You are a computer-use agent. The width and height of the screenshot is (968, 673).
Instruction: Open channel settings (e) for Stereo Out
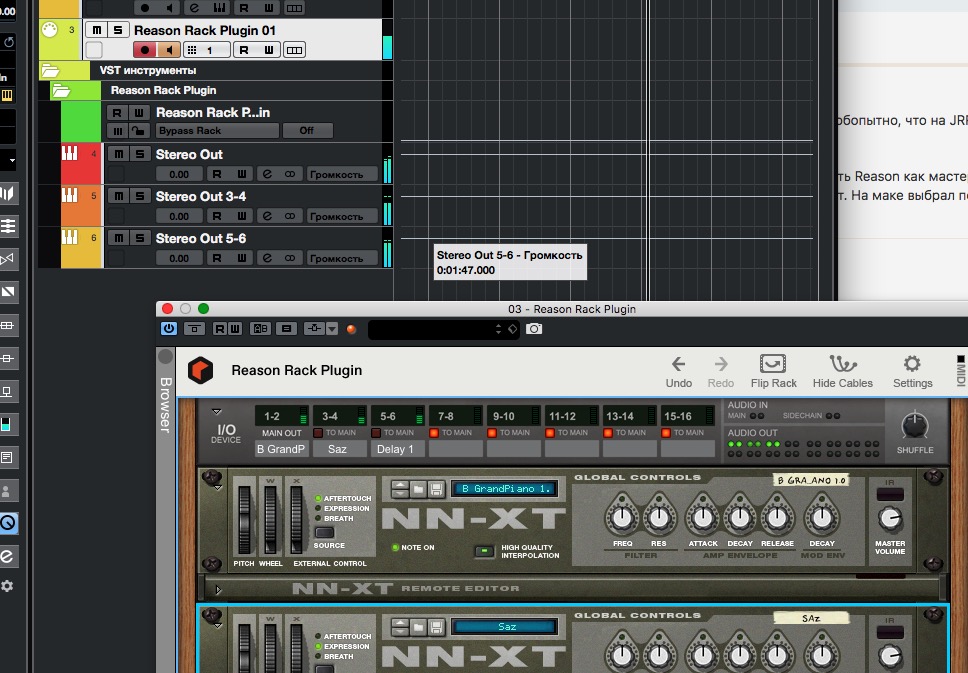[267, 174]
